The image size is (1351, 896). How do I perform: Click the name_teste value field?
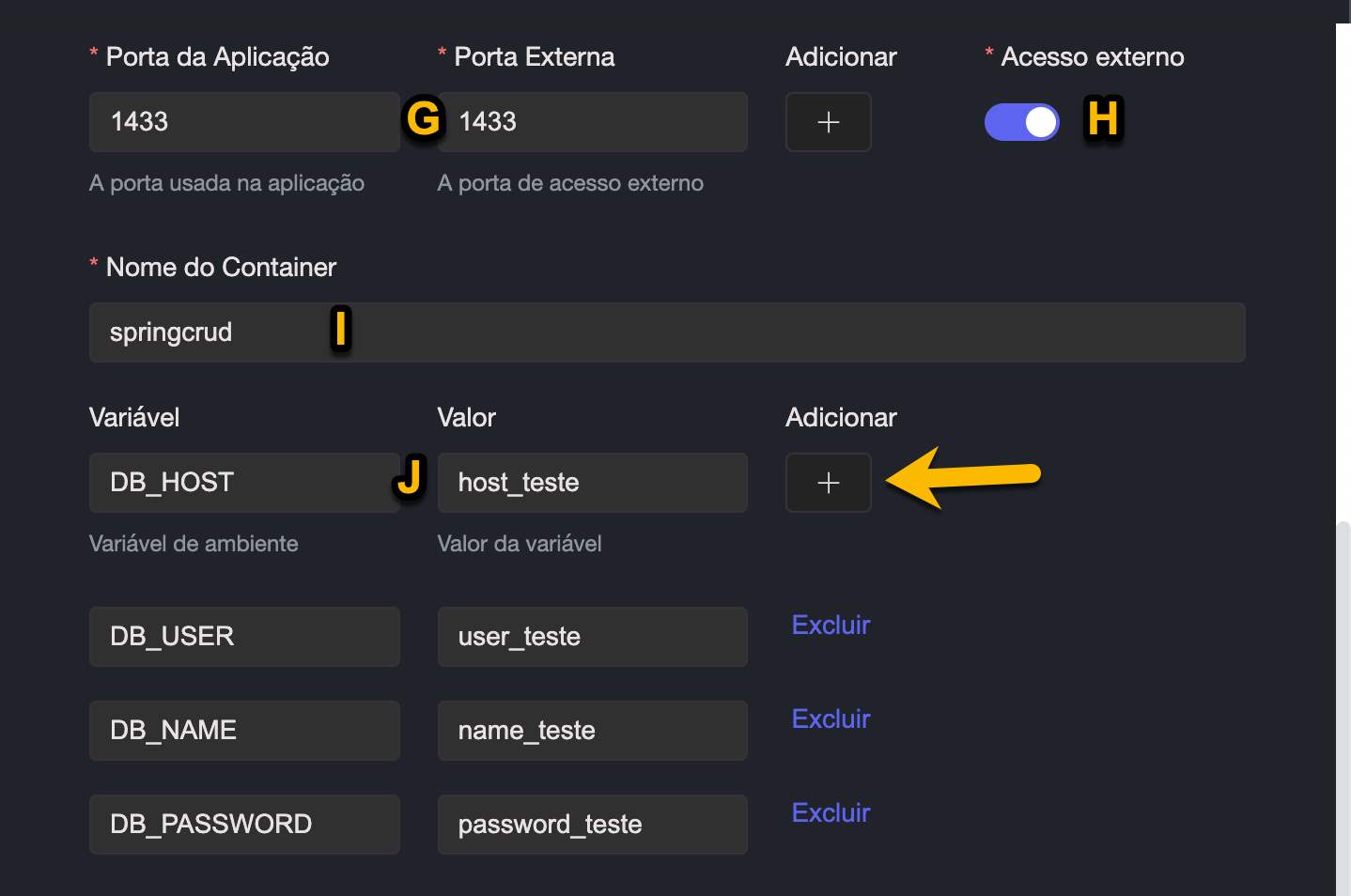[x=592, y=731]
